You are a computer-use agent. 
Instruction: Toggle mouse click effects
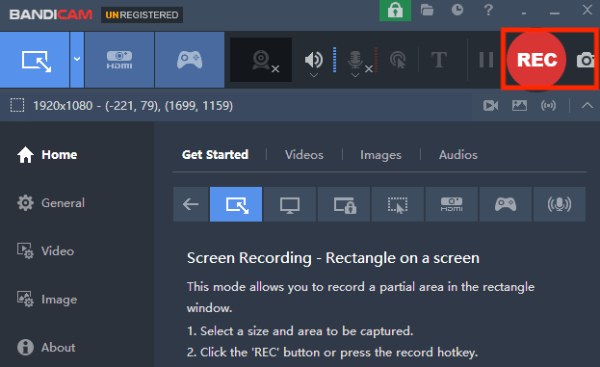click(x=398, y=60)
